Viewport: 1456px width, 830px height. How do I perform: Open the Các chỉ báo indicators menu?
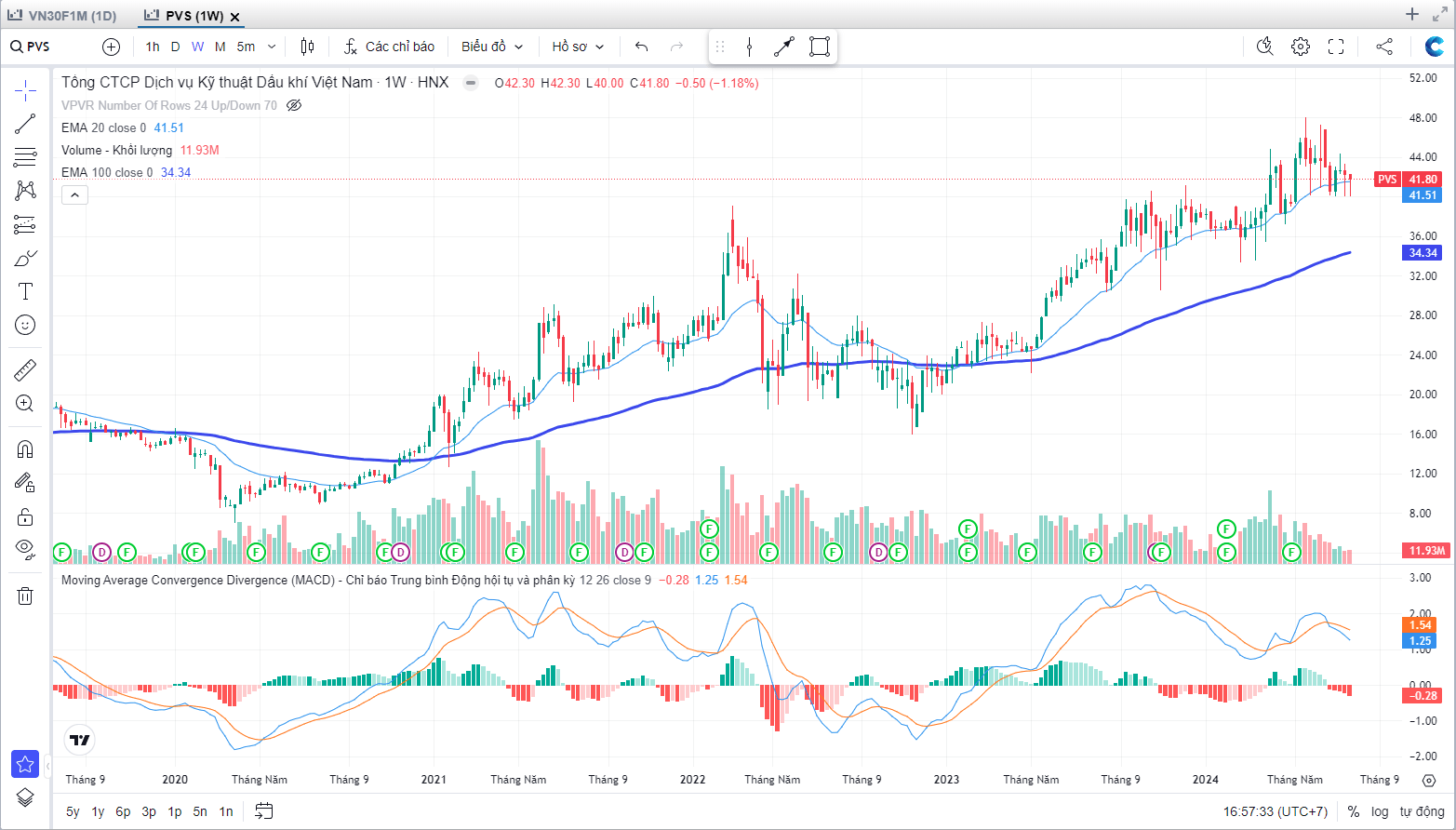tap(389, 47)
